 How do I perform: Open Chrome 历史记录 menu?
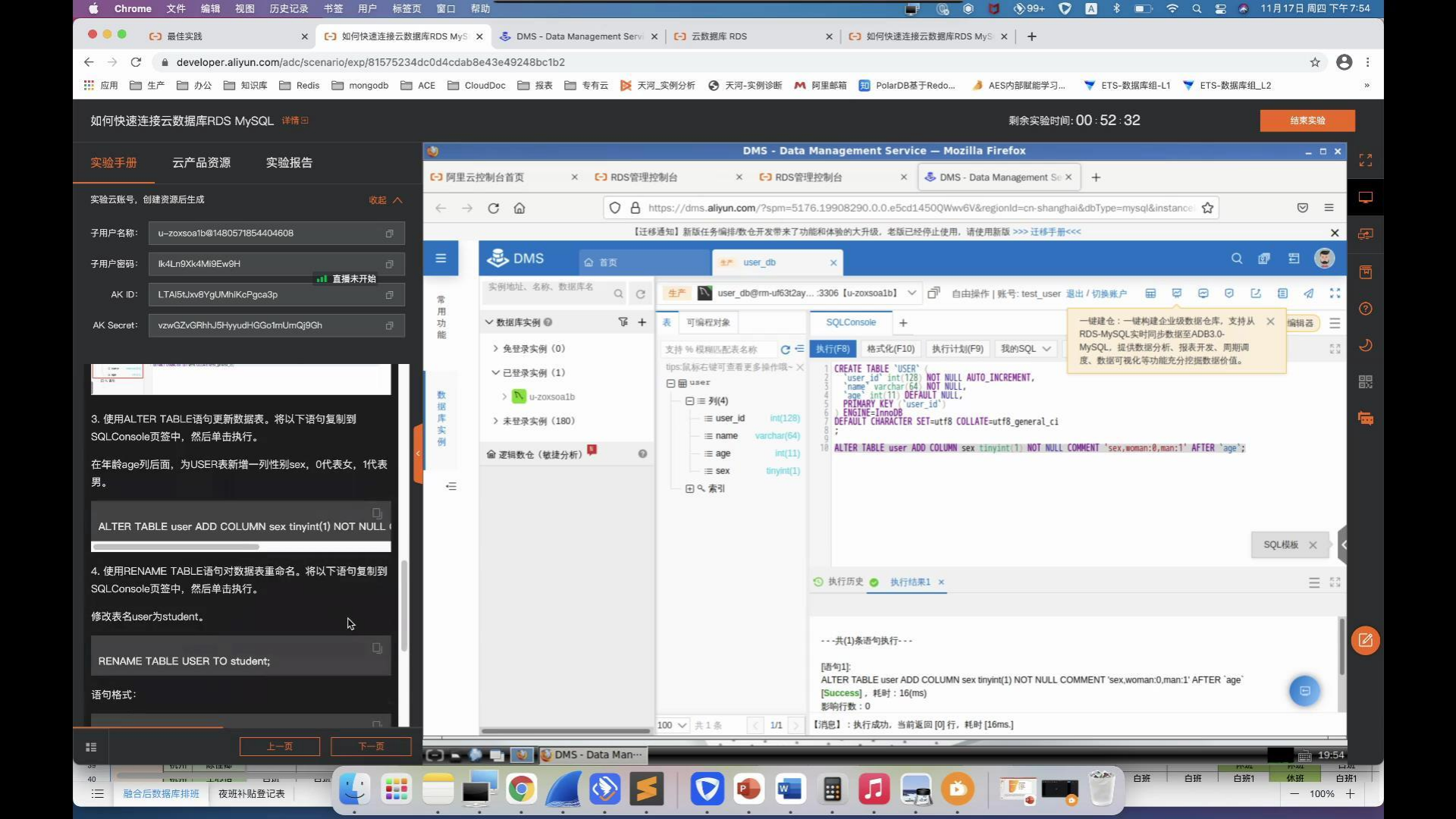click(x=288, y=9)
